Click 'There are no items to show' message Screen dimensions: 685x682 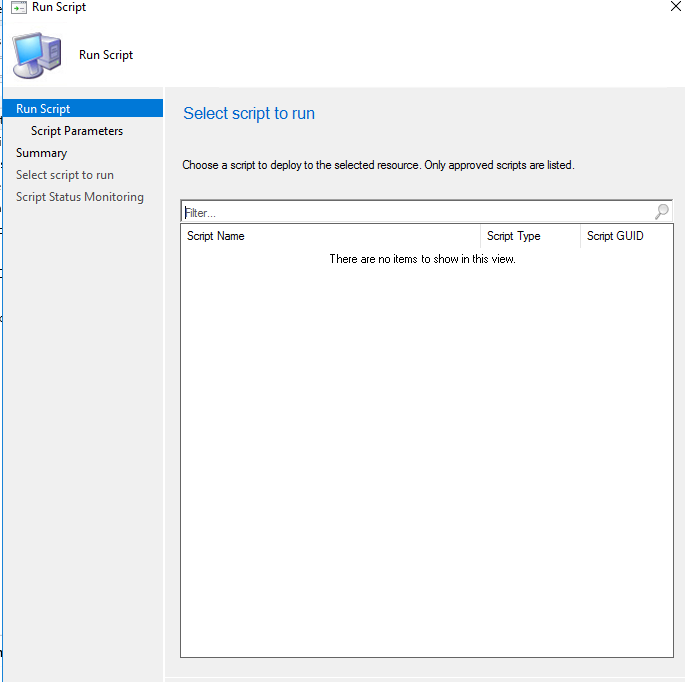tap(422, 259)
